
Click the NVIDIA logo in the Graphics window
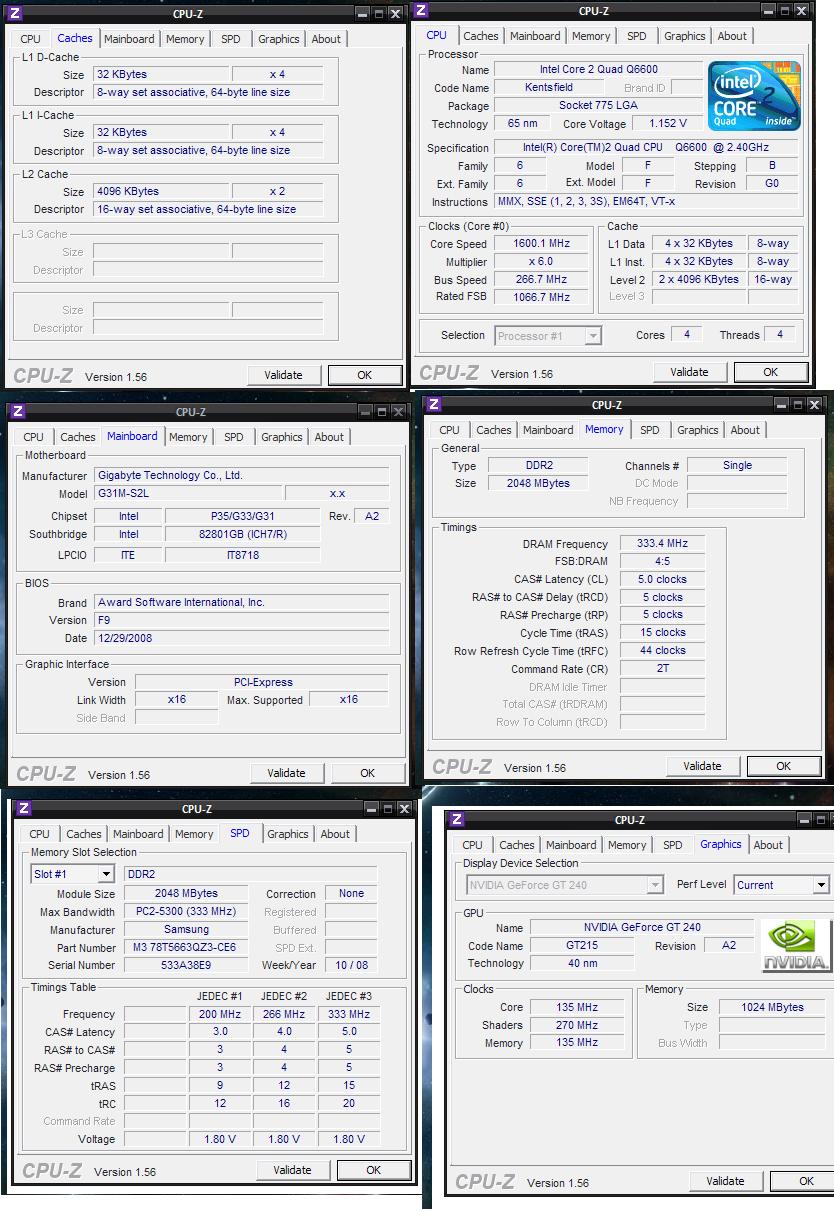795,946
